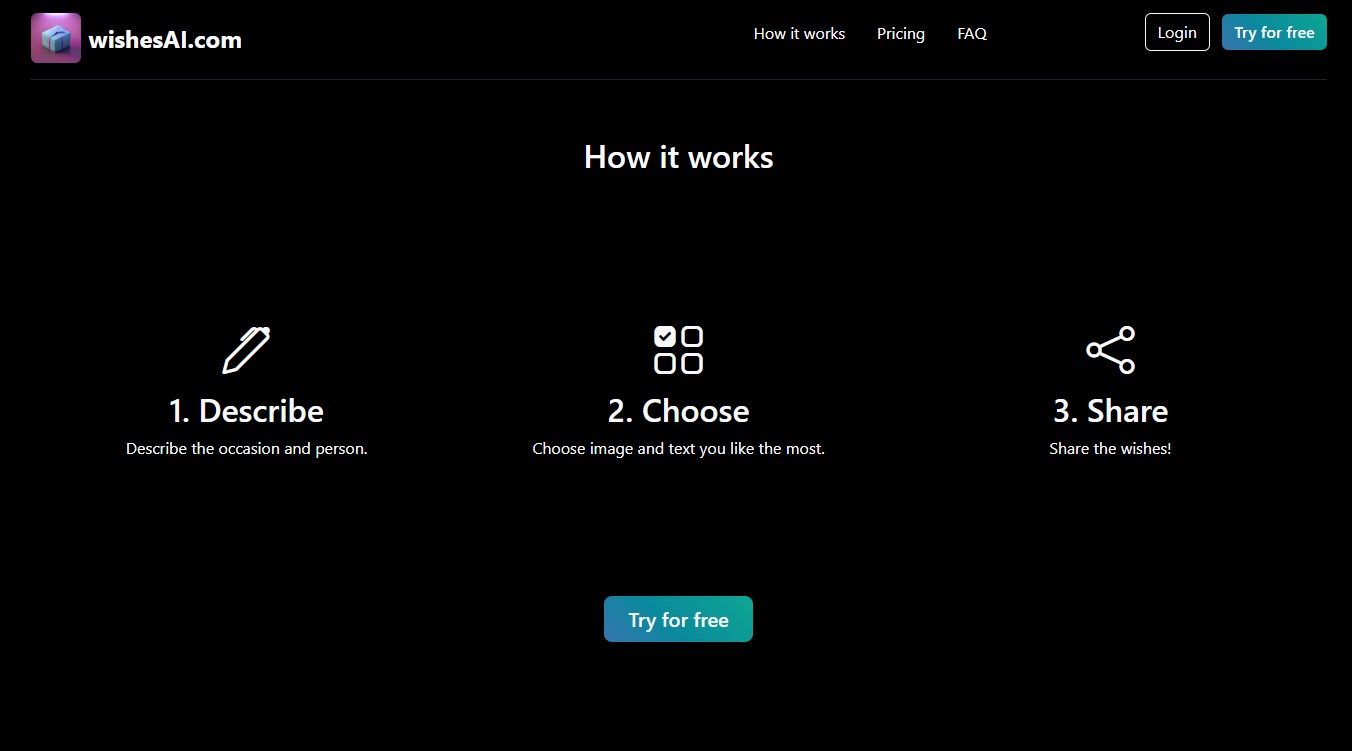The height and width of the screenshot is (751, 1352).
Task: Click Try for free in the header
Action: point(1273,32)
